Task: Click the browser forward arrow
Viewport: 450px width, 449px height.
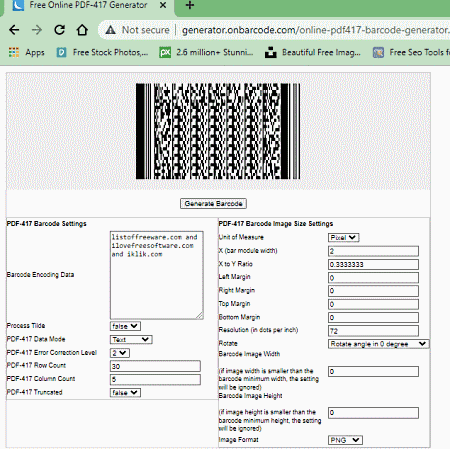Action: click(37, 30)
